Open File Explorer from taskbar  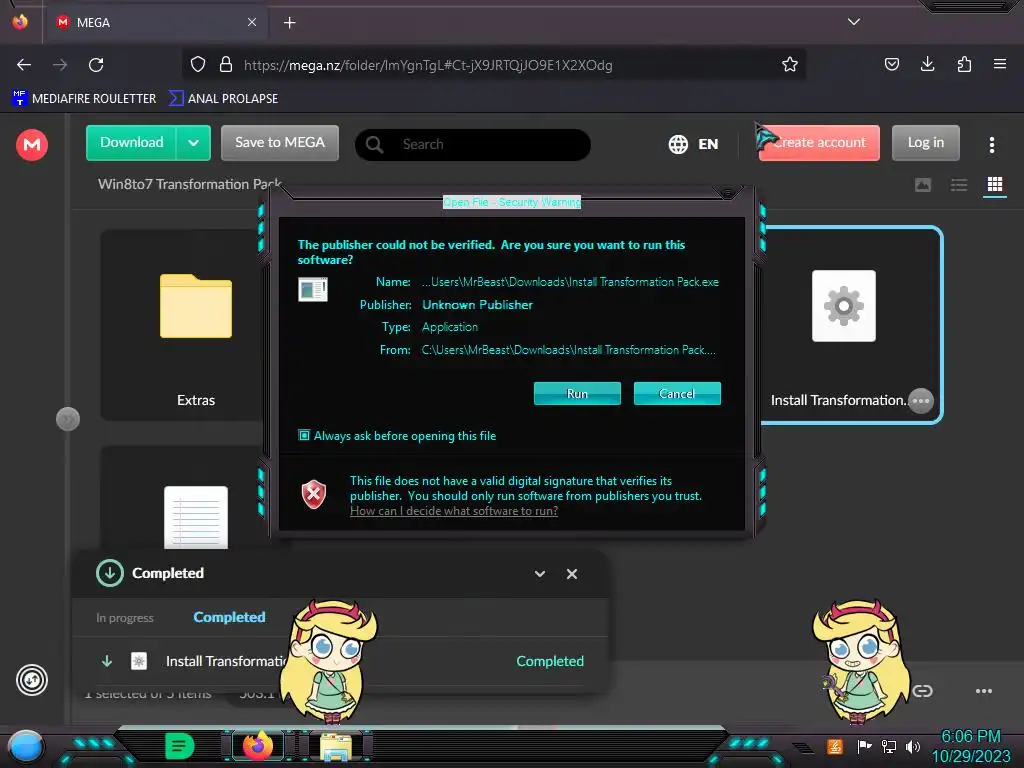coord(336,746)
